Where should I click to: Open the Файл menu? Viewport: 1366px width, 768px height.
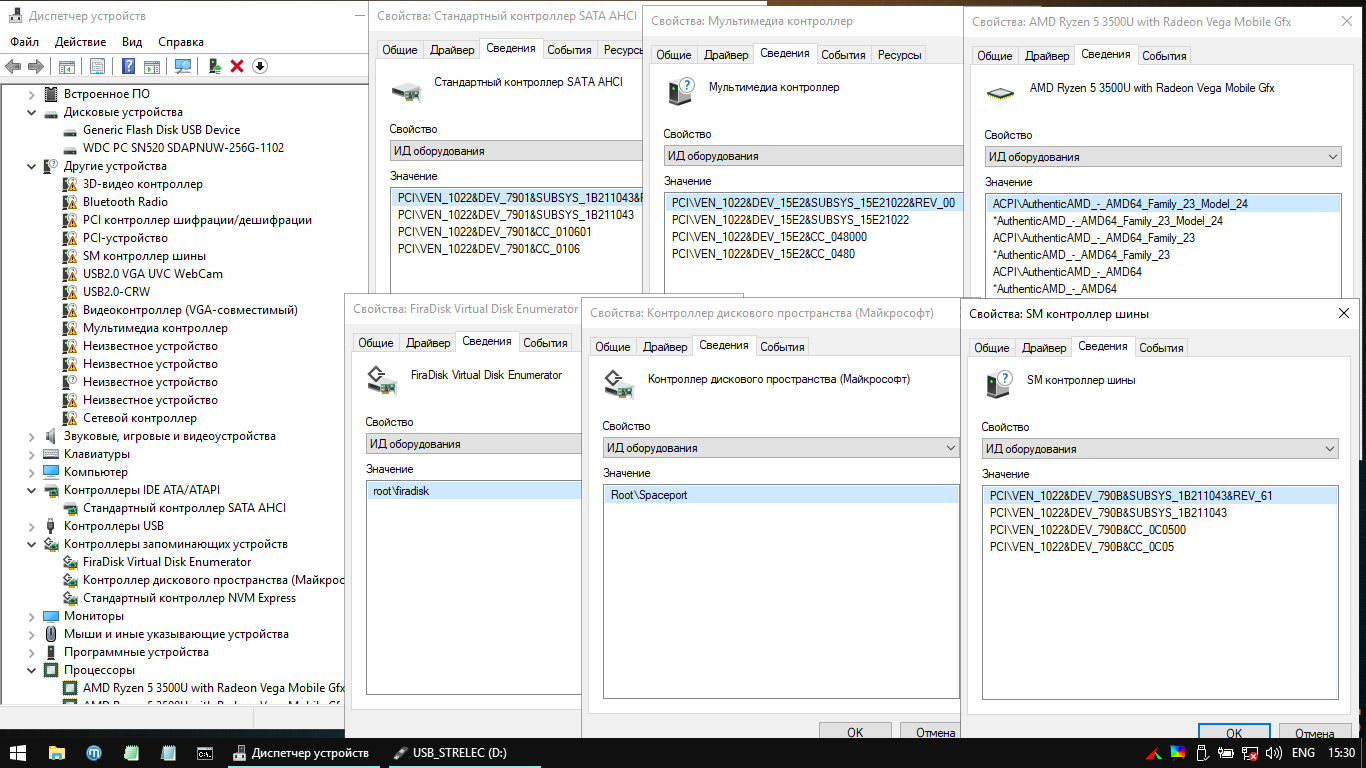25,42
